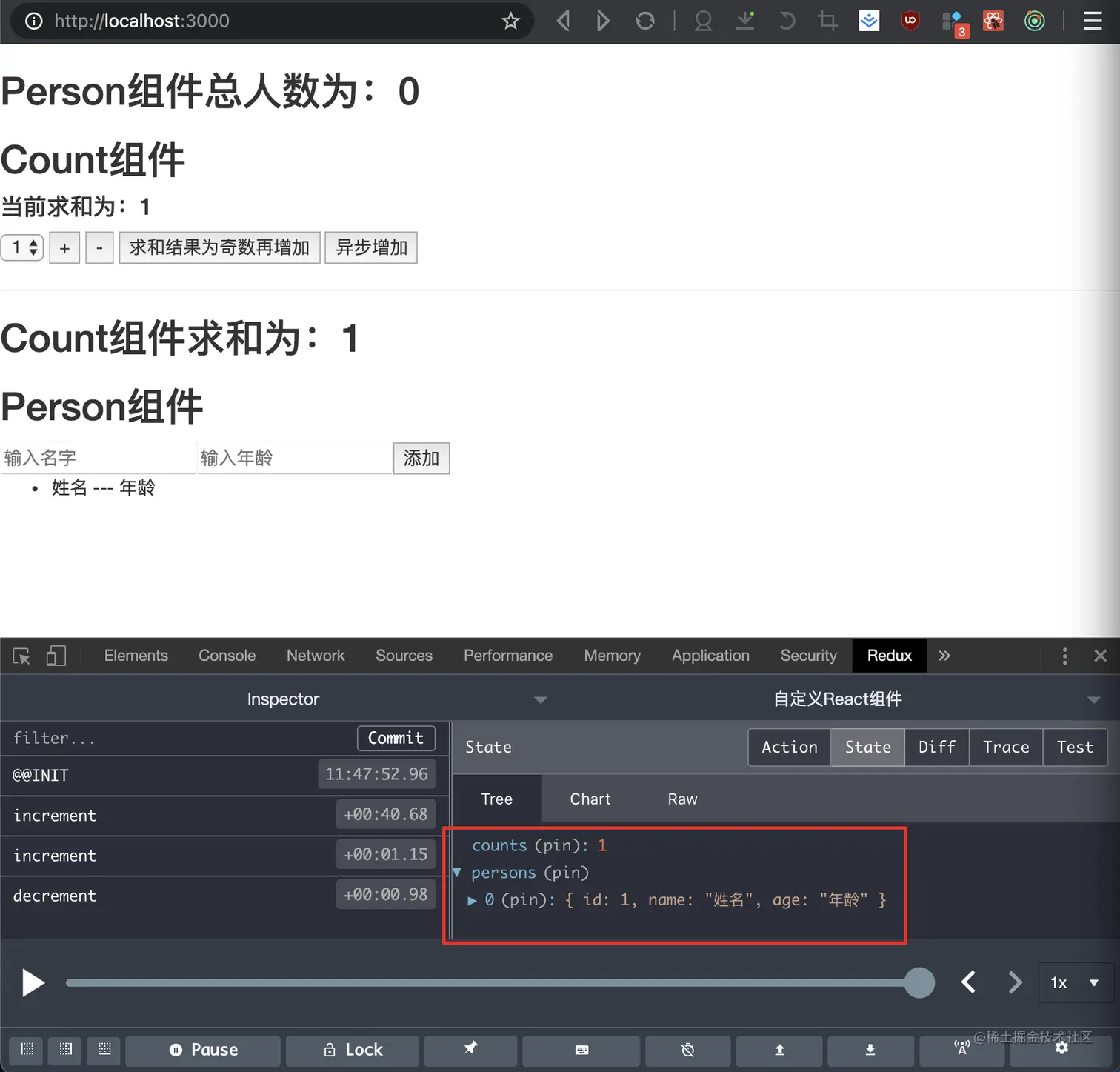Screen dimensions: 1120x1072
Task: Click the browser undo arrow icon
Action: pos(787,21)
